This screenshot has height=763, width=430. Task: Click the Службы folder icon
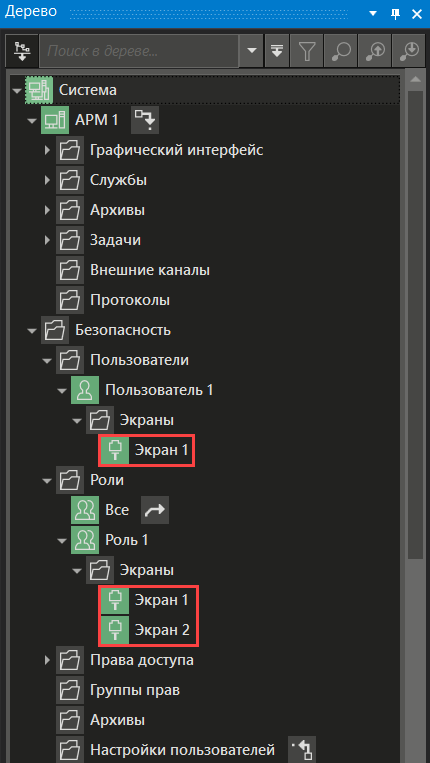tap(70, 181)
